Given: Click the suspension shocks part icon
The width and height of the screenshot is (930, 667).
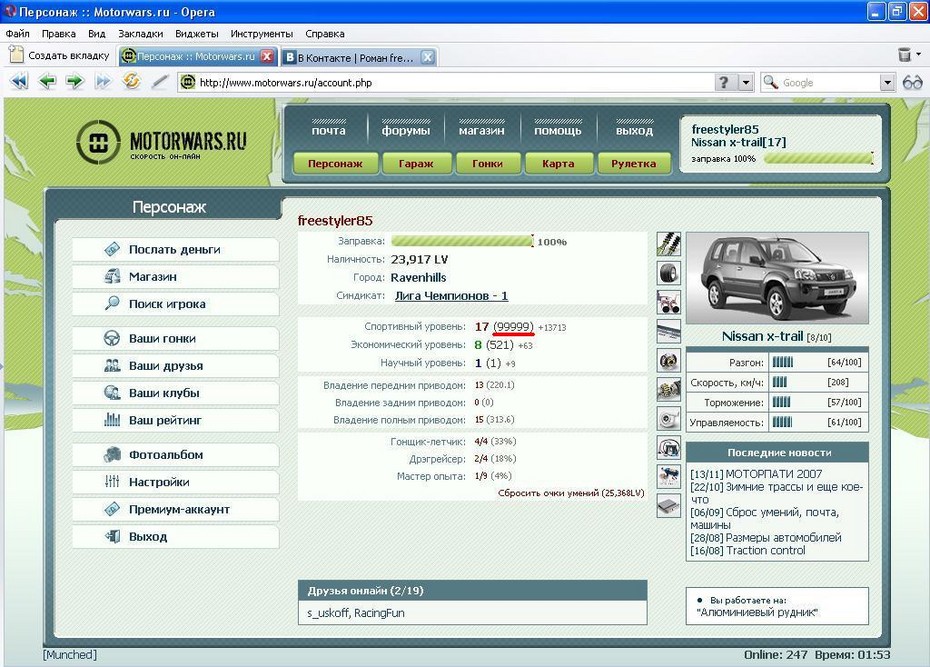Looking at the screenshot, I should (x=668, y=244).
